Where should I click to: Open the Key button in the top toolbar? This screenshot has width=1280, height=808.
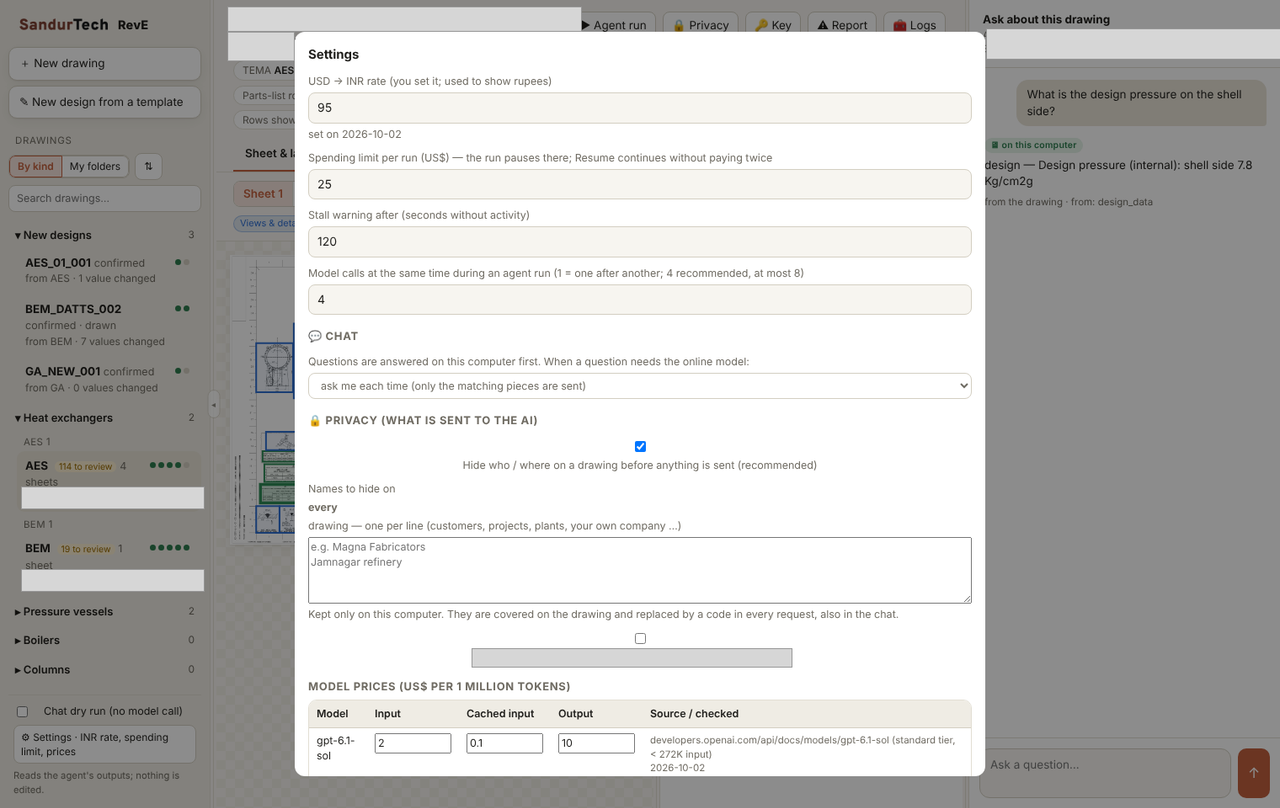click(x=773, y=25)
